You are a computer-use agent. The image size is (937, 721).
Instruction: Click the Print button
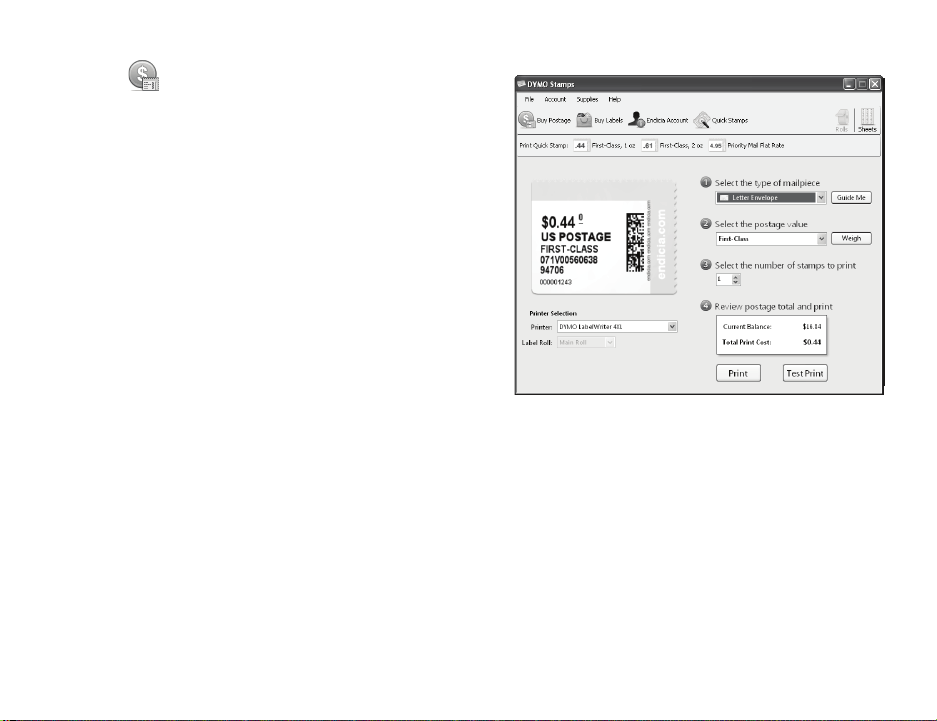[x=738, y=373]
